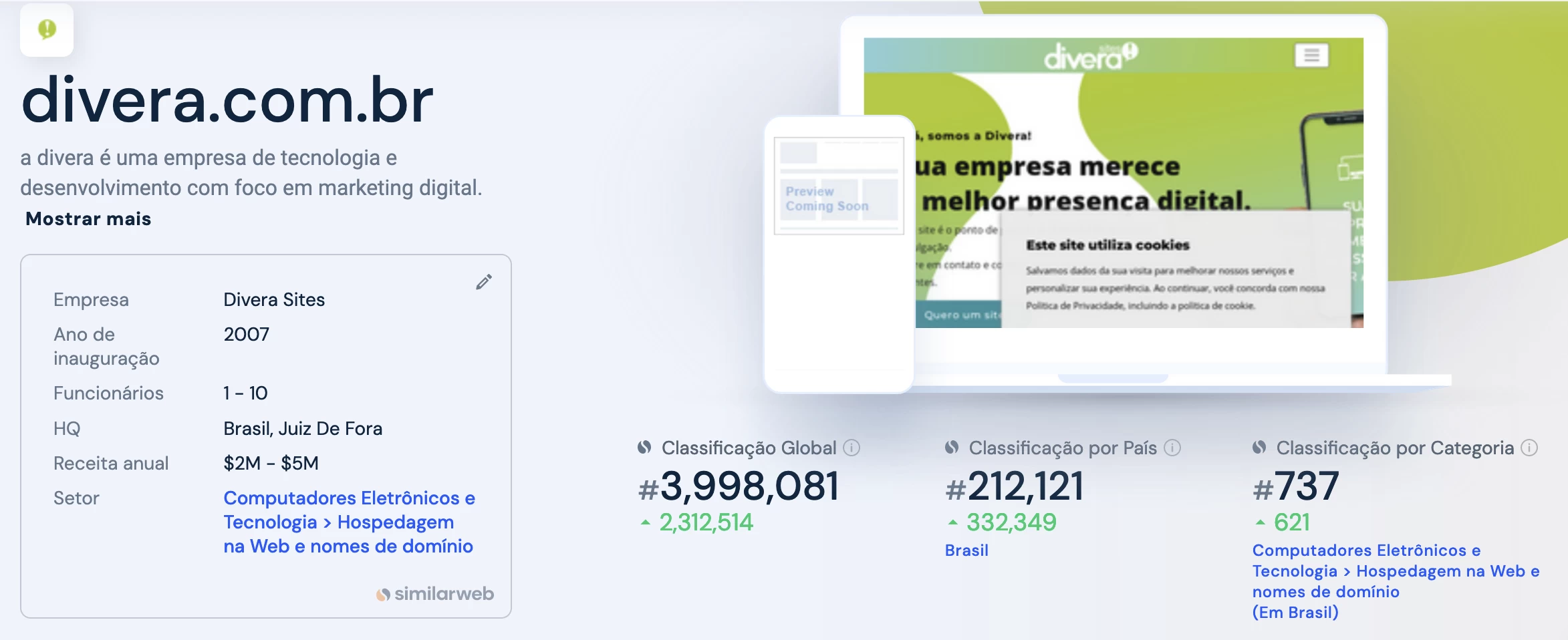The height and width of the screenshot is (640, 1568).
Task: Click Similarweb icon beside Classificação por País
Action: pos(952,448)
